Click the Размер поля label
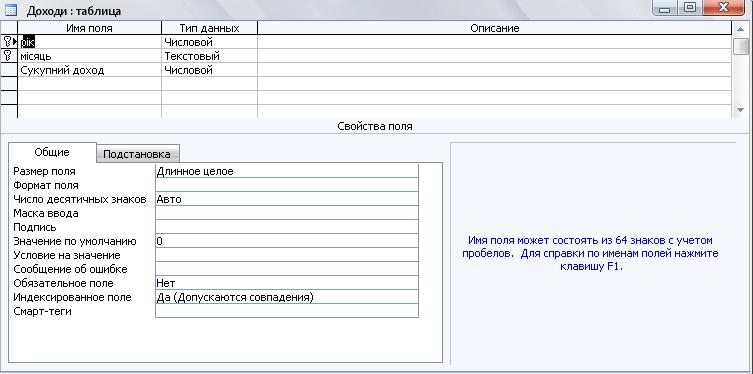 (44, 171)
